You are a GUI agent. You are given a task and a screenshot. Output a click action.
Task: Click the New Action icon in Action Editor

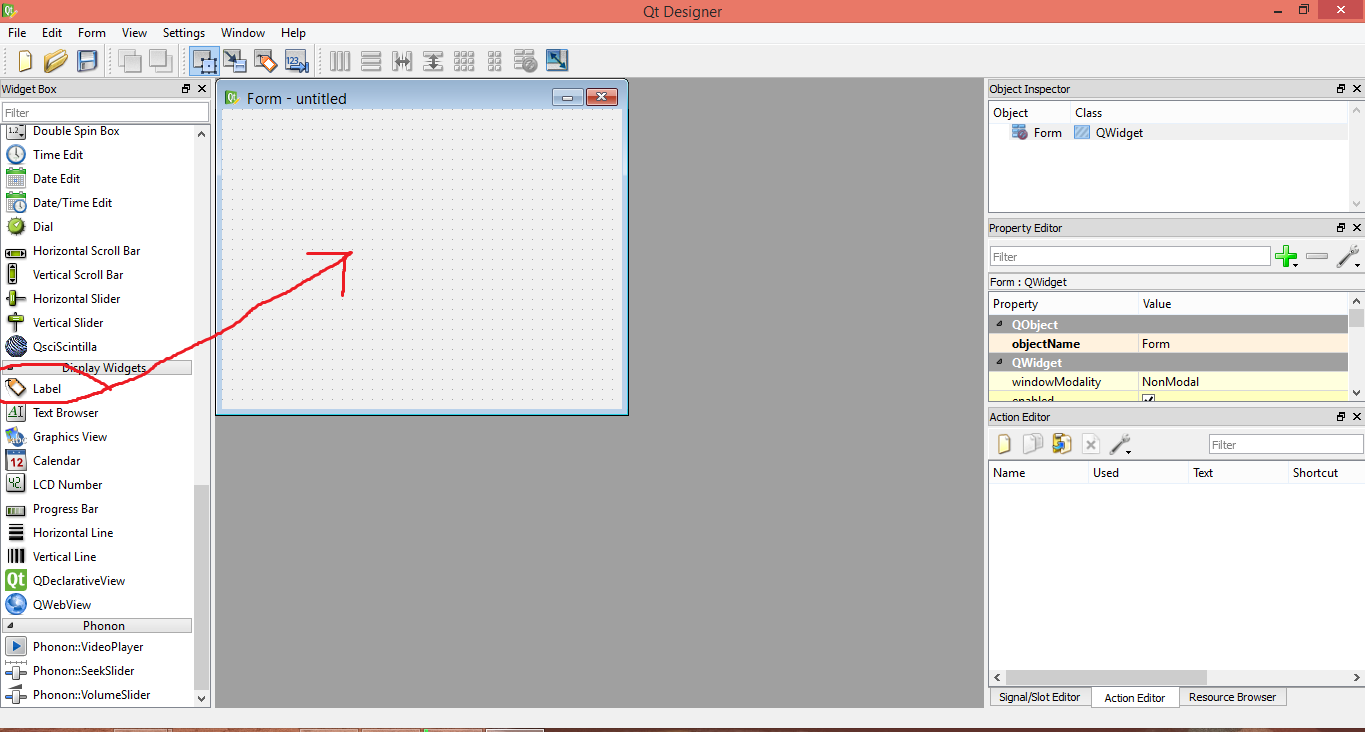[1003, 443]
